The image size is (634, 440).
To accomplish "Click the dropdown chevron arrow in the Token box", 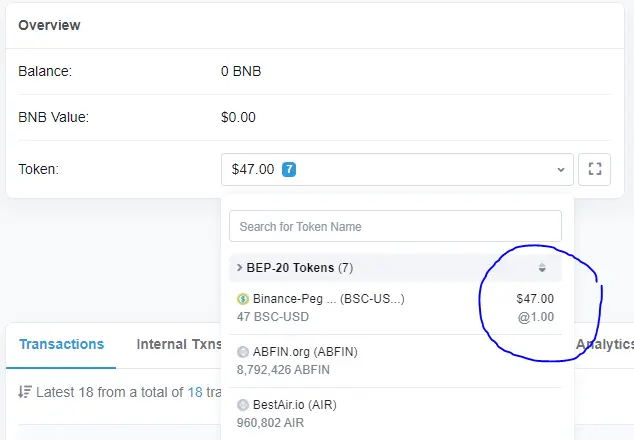I will pyautogui.click(x=560, y=169).
